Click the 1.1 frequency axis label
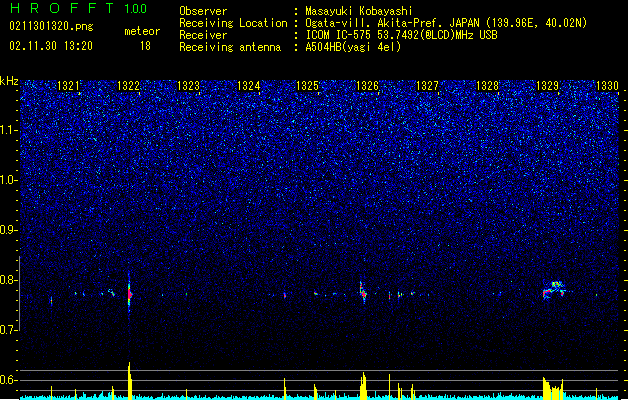Viewport: 629px width, 400px height. click(9, 130)
